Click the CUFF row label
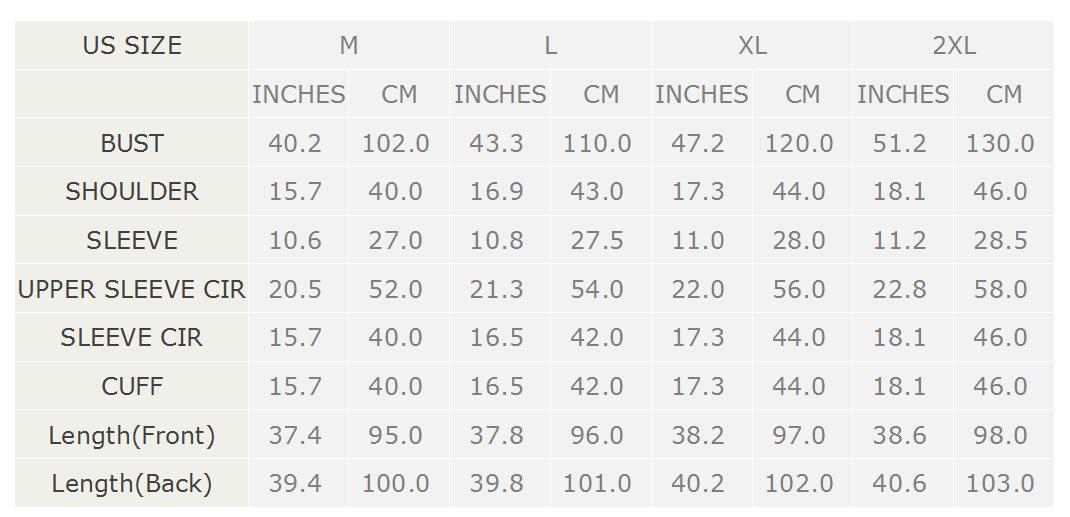This screenshot has width=1070, height=517. [132, 386]
